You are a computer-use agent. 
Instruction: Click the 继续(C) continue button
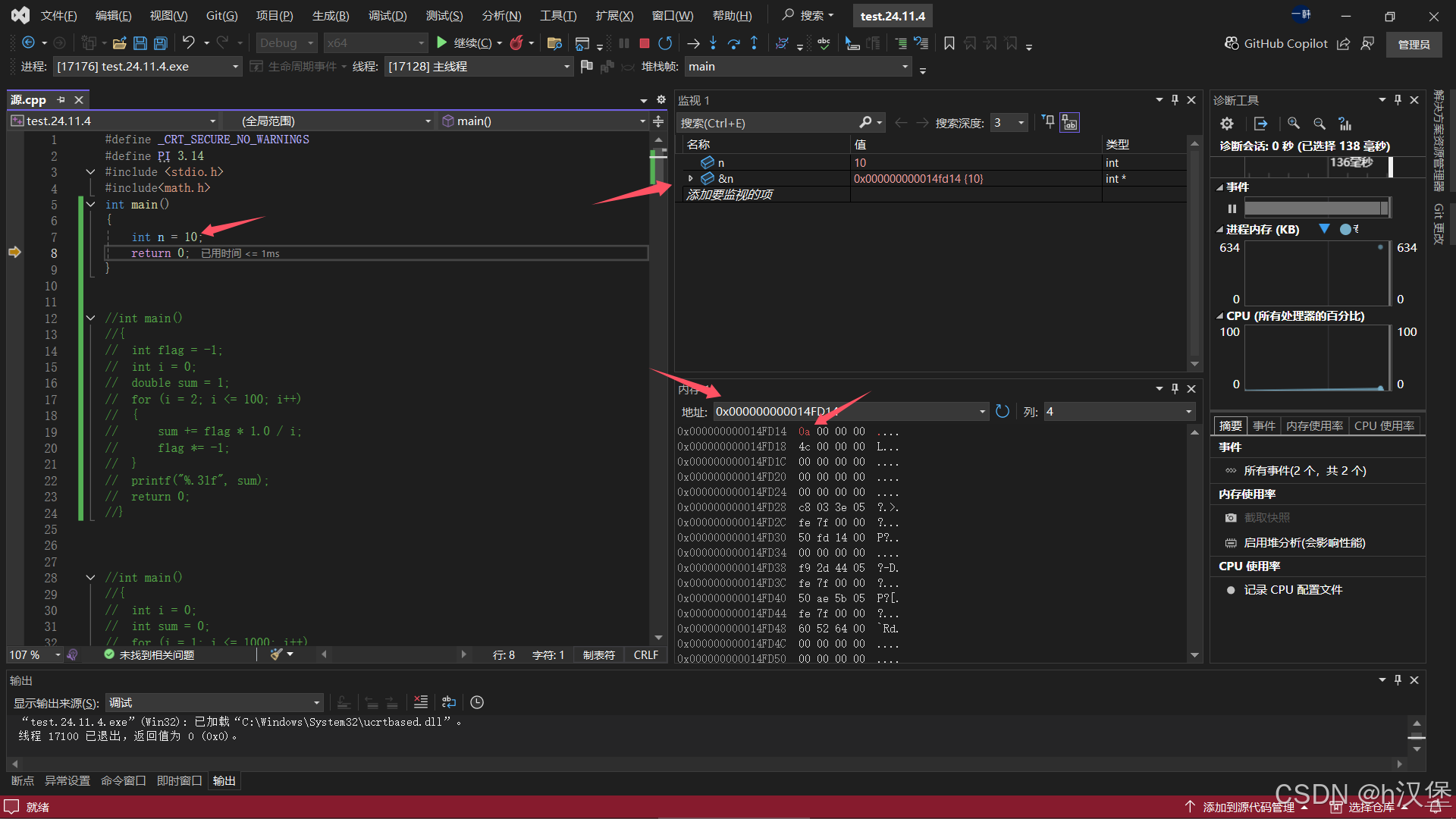[x=470, y=43]
